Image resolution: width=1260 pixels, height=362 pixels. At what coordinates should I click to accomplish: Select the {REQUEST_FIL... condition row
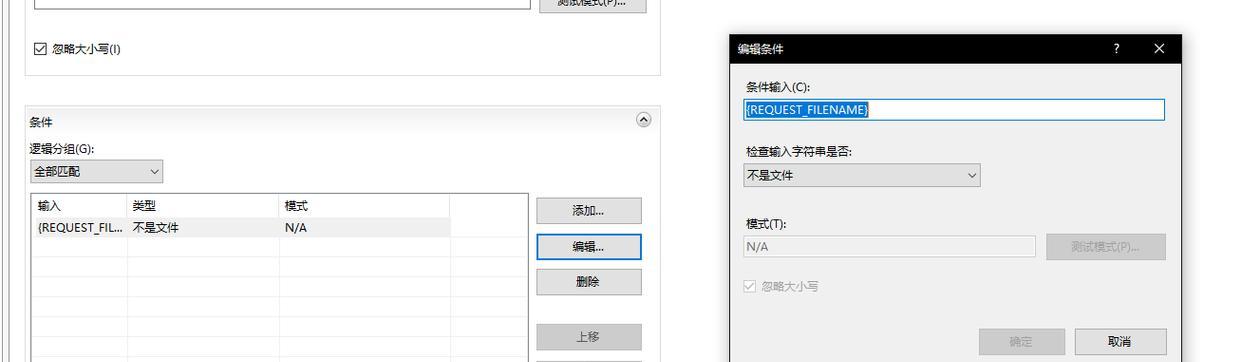240,228
